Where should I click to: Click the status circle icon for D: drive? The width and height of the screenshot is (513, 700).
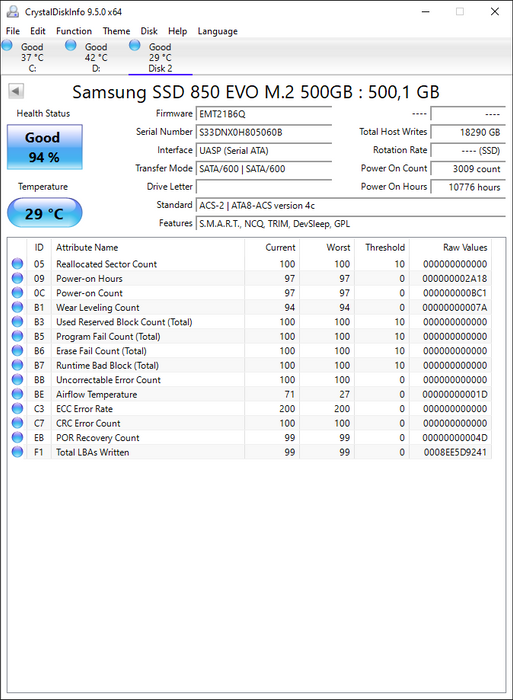click(71, 45)
